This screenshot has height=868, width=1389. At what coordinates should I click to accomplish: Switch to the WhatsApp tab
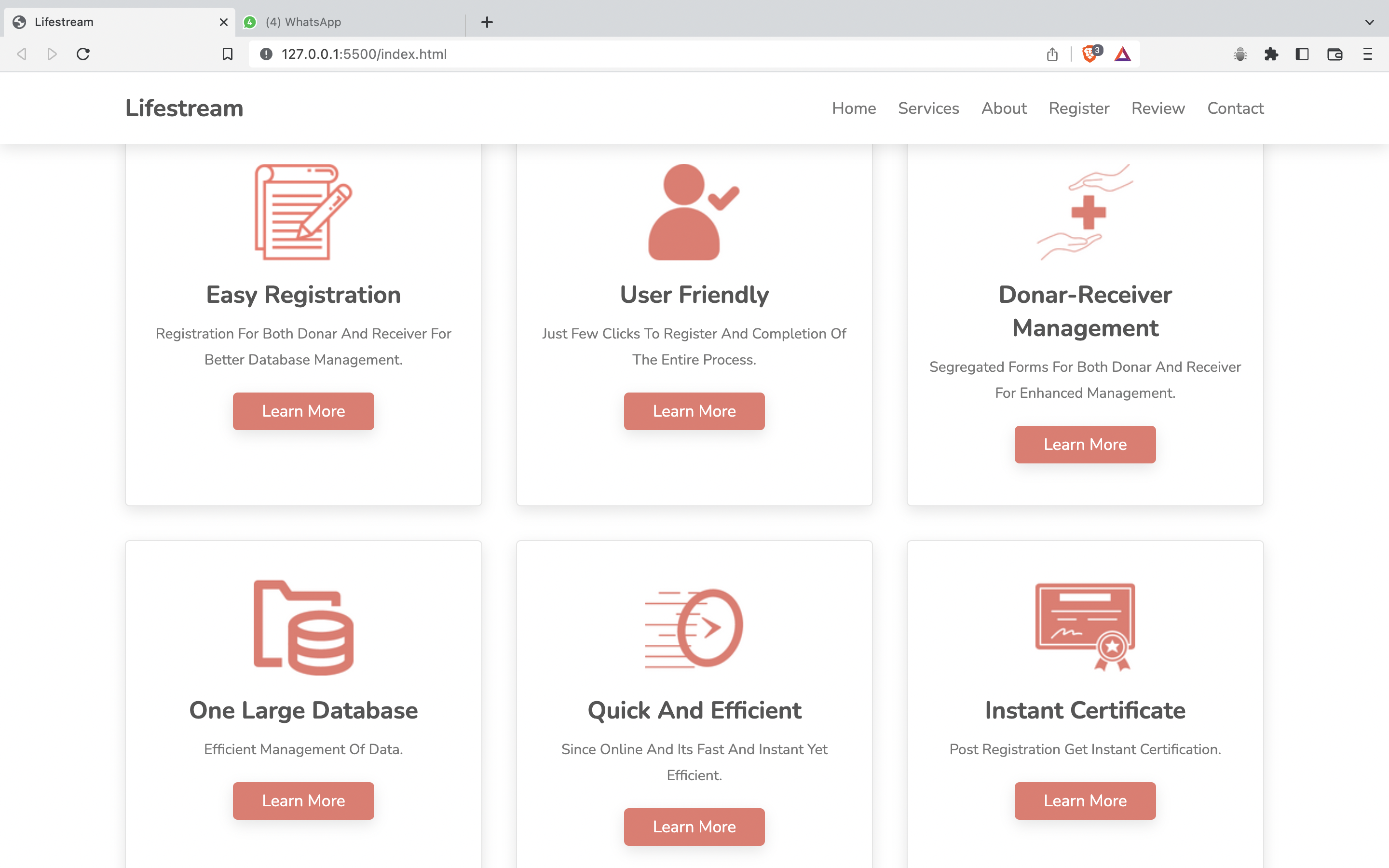(x=313, y=22)
